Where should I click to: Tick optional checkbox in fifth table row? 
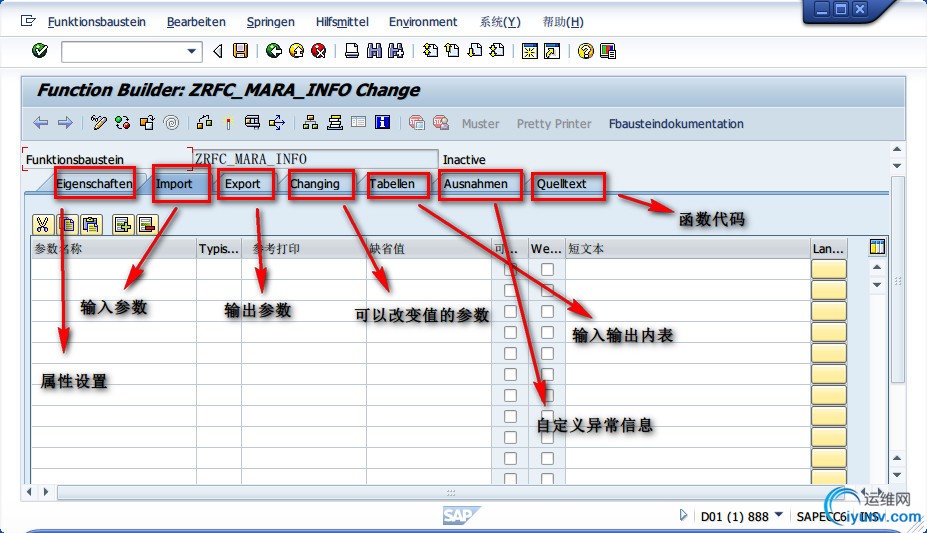tap(510, 353)
